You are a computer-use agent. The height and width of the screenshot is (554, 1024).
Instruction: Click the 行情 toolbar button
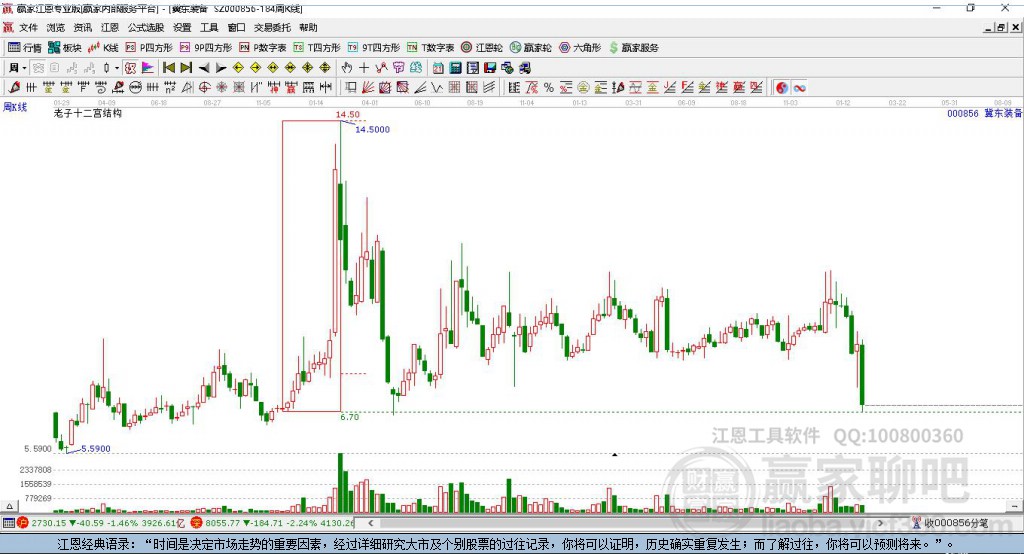(25, 48)
